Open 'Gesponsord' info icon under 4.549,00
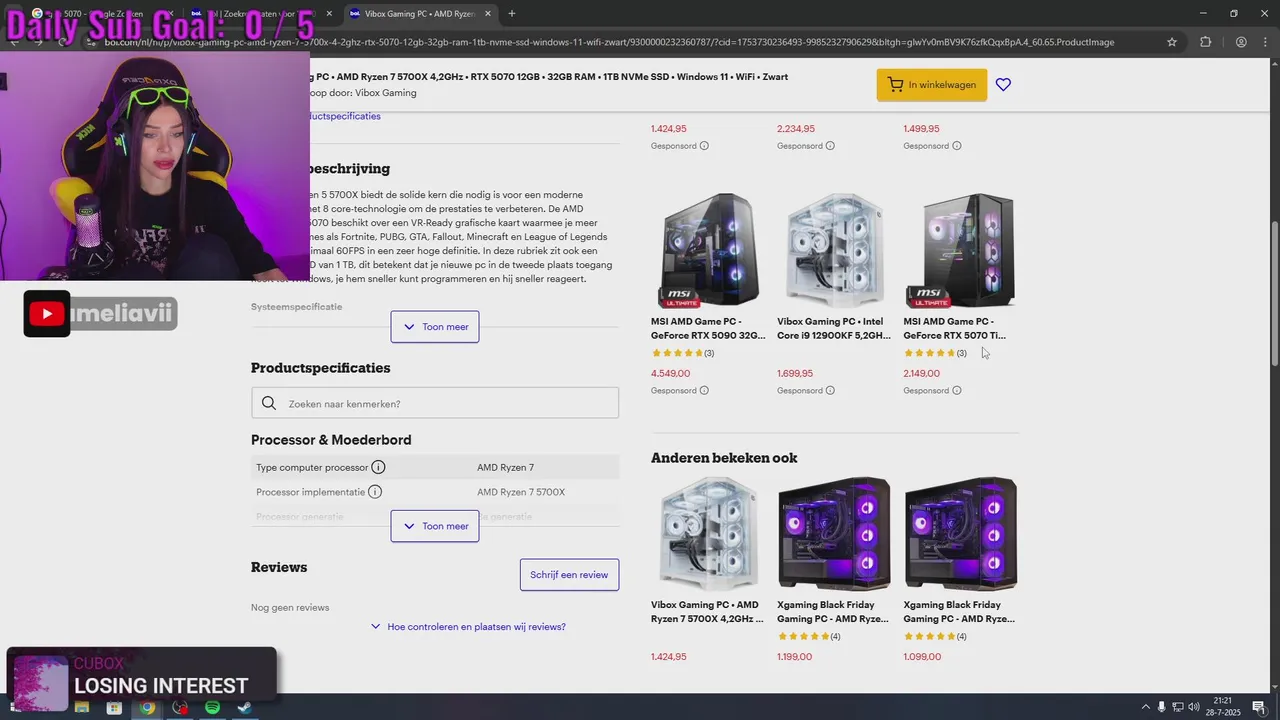 pos(704,391)
